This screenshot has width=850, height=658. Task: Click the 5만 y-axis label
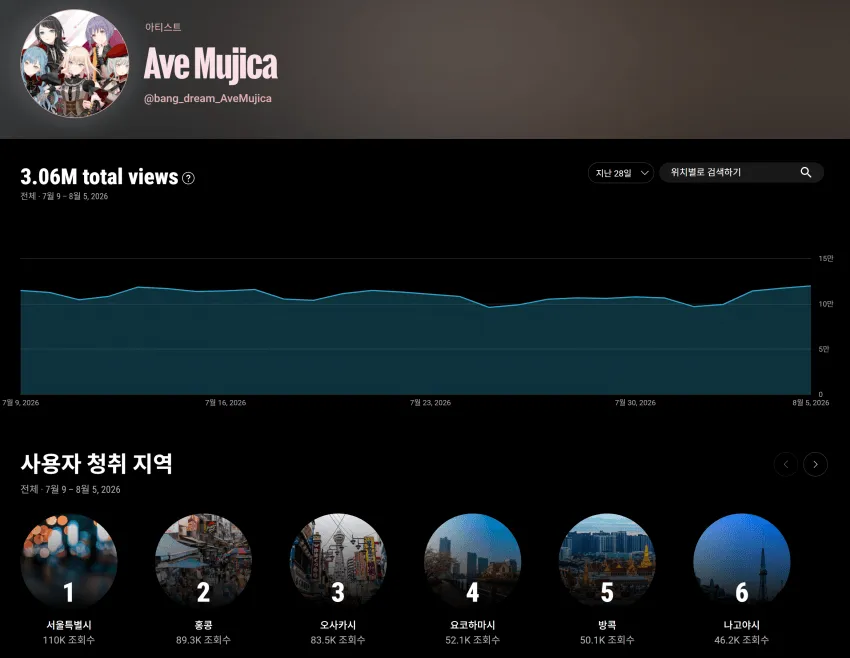(x=823, y=349)
